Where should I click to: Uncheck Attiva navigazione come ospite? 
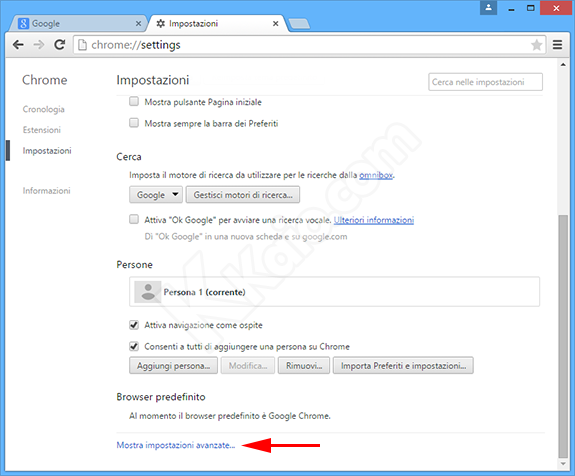coord(134,325)
